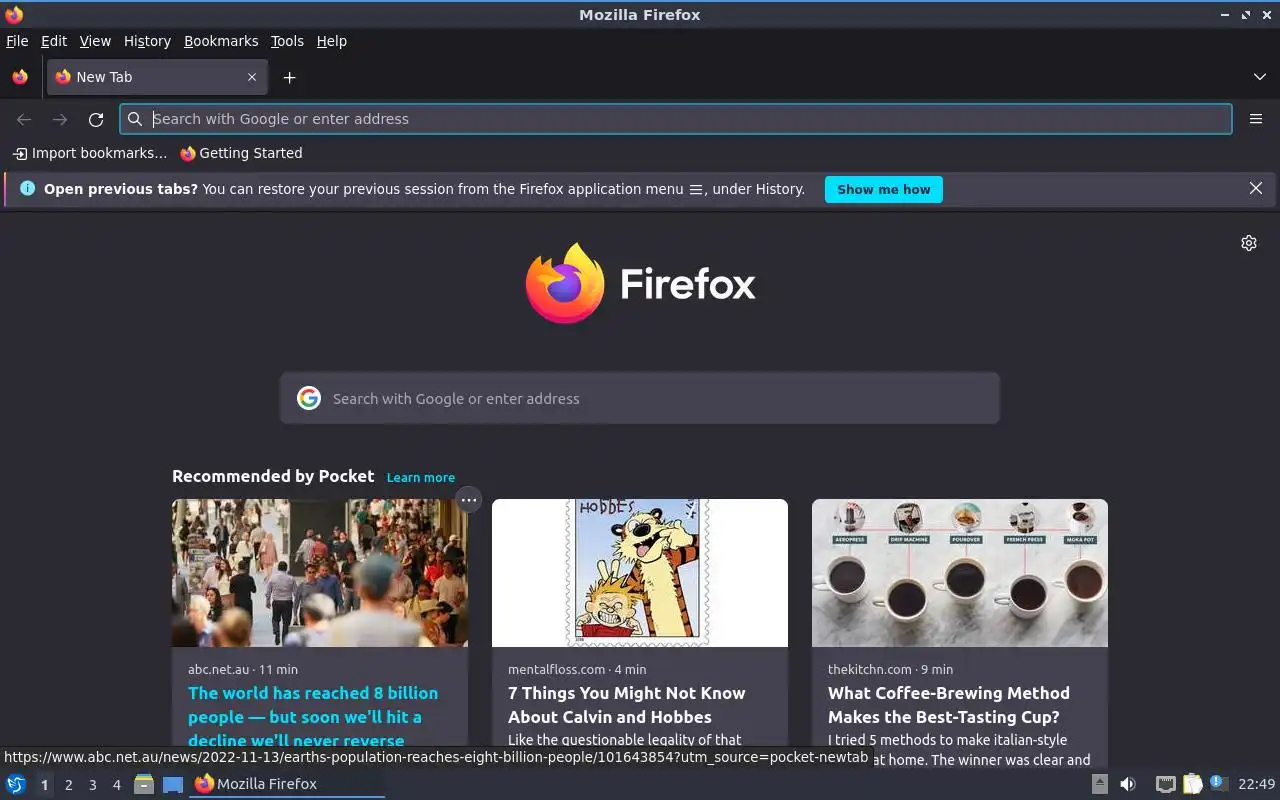This screenshot has width=1280, height=800.
Task: Open the Tools menu
Action: [x=287, y=41]
